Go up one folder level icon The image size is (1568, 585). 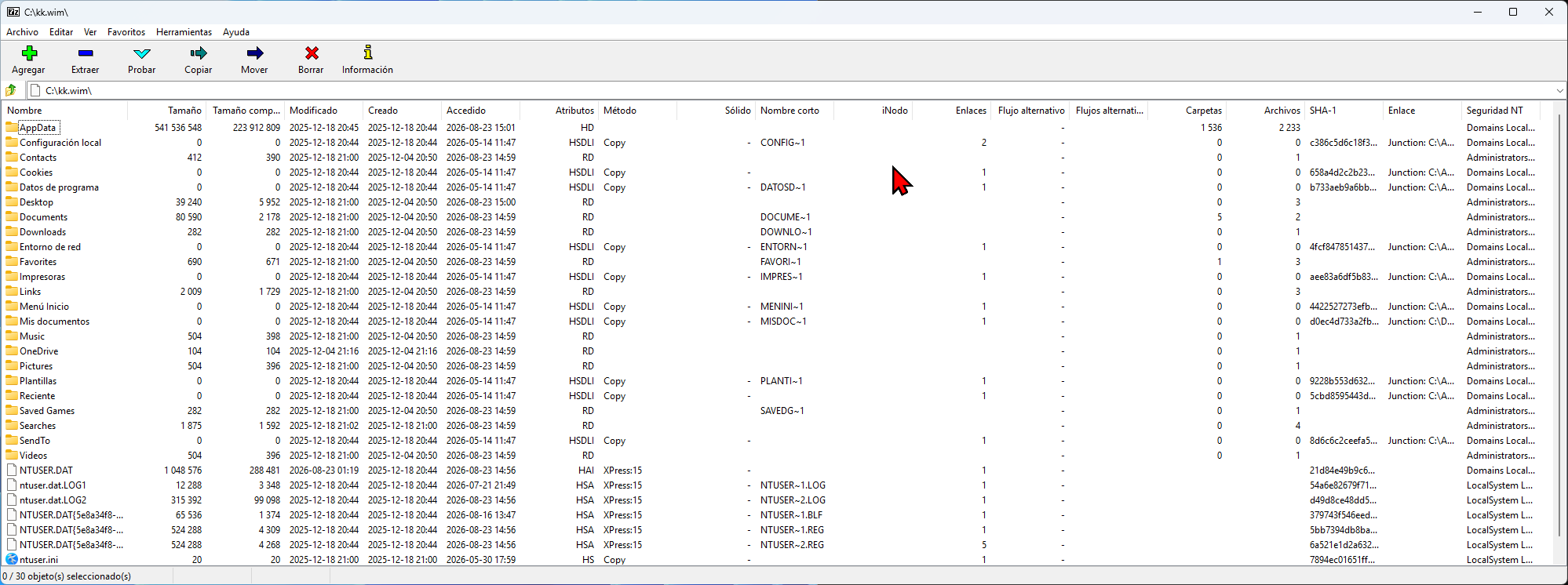(12, 90)
